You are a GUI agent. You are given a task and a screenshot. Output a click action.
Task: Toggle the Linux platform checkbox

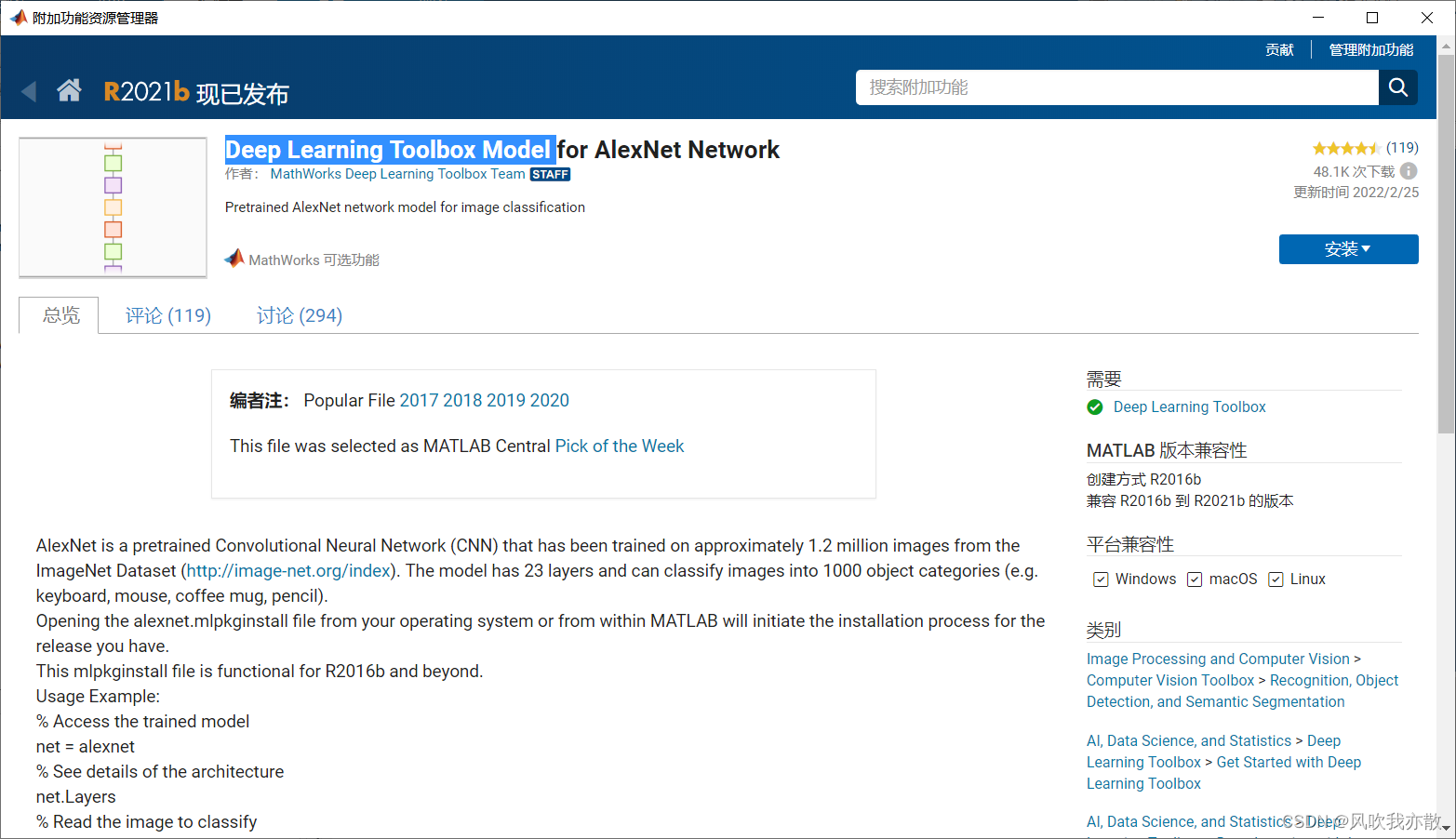click(1276, 579)
